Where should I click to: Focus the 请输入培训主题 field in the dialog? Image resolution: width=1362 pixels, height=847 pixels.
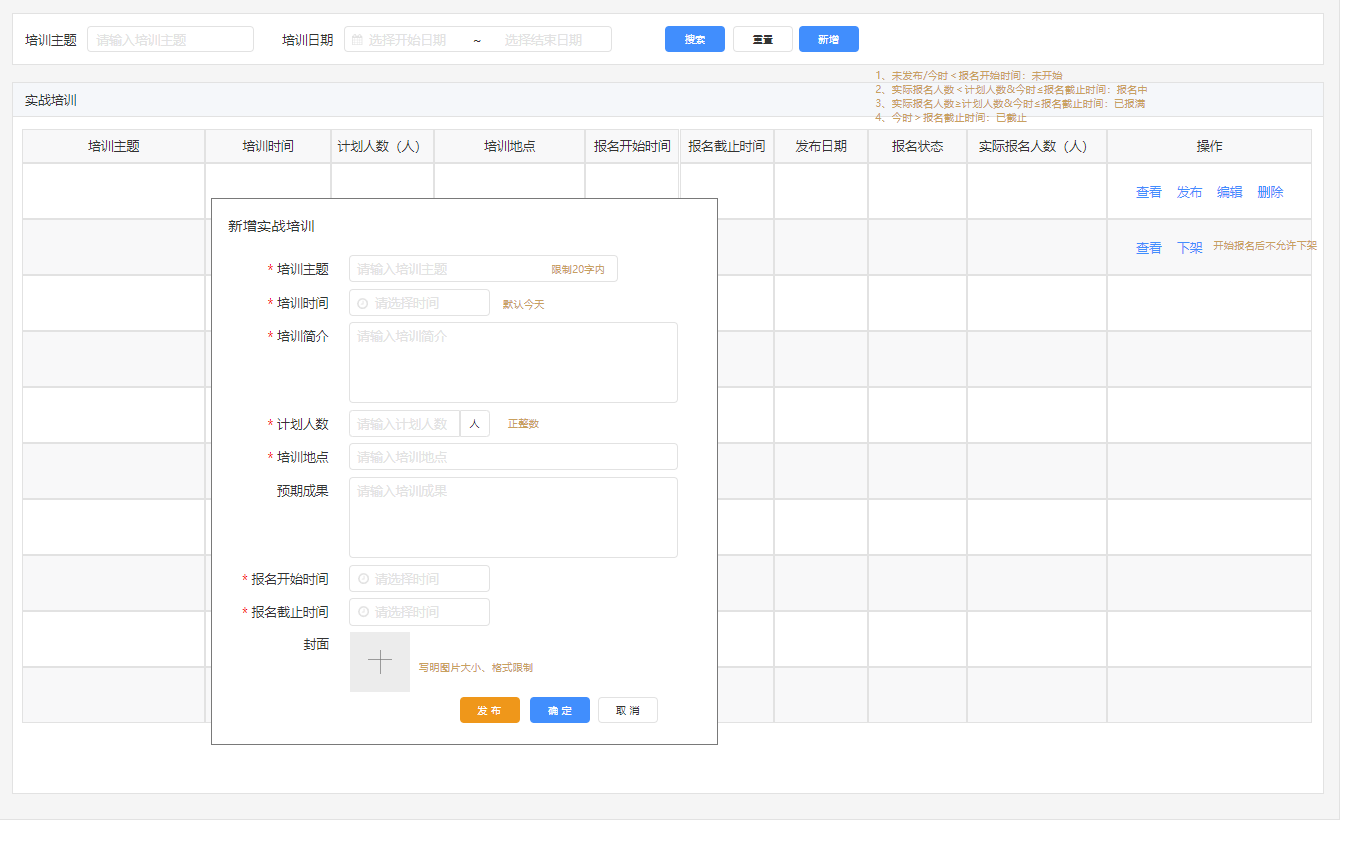pyautogui.click(x=483, y=269)
